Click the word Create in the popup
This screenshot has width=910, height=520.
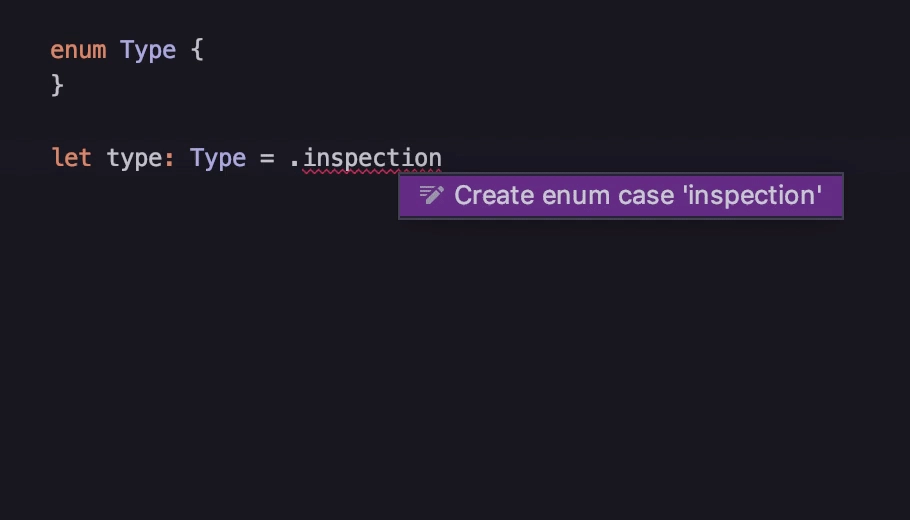point(494,196)
